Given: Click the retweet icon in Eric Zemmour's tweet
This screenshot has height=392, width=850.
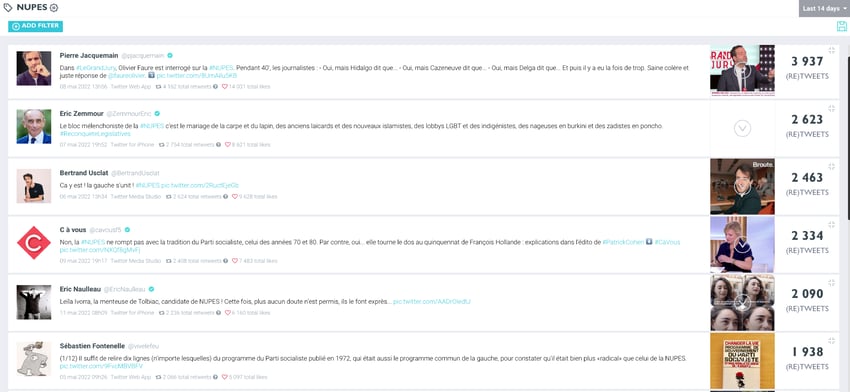Looking at the screenshot, I should 162,145.
